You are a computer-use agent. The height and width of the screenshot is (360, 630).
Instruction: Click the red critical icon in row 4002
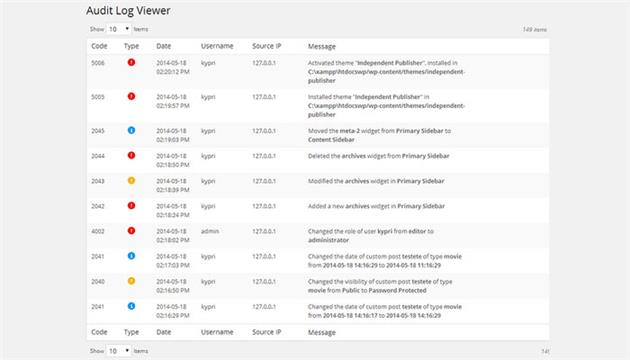(131, 231)
